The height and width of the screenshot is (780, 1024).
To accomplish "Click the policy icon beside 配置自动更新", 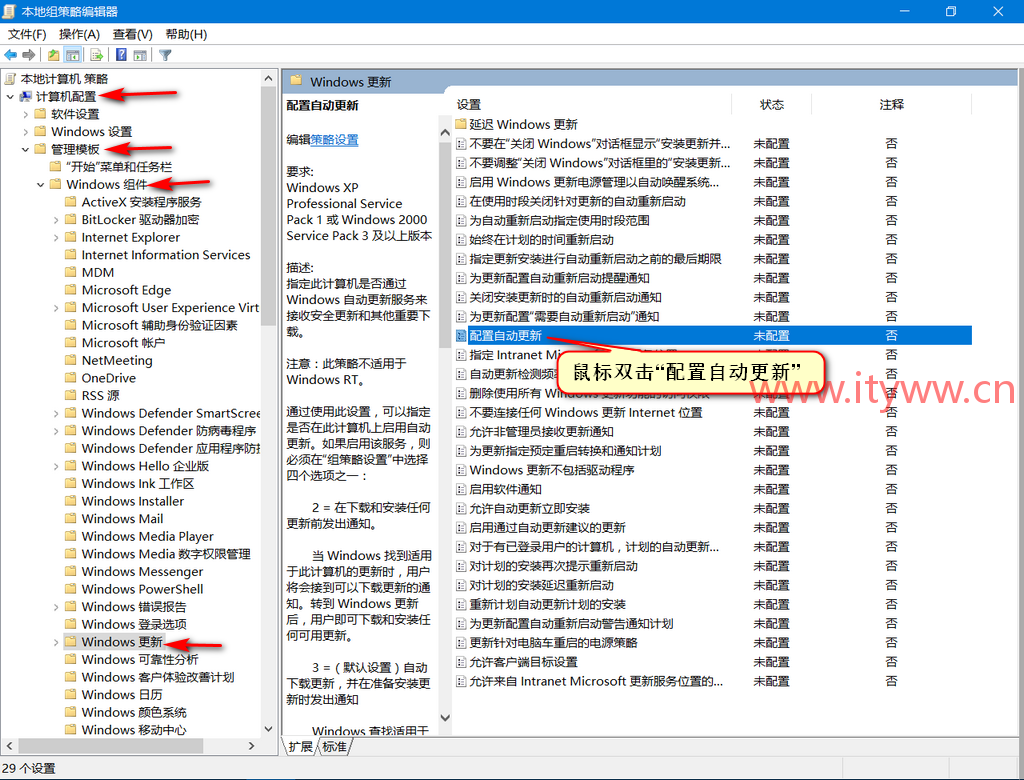I will pyautogui.click(x=461, y=336).
